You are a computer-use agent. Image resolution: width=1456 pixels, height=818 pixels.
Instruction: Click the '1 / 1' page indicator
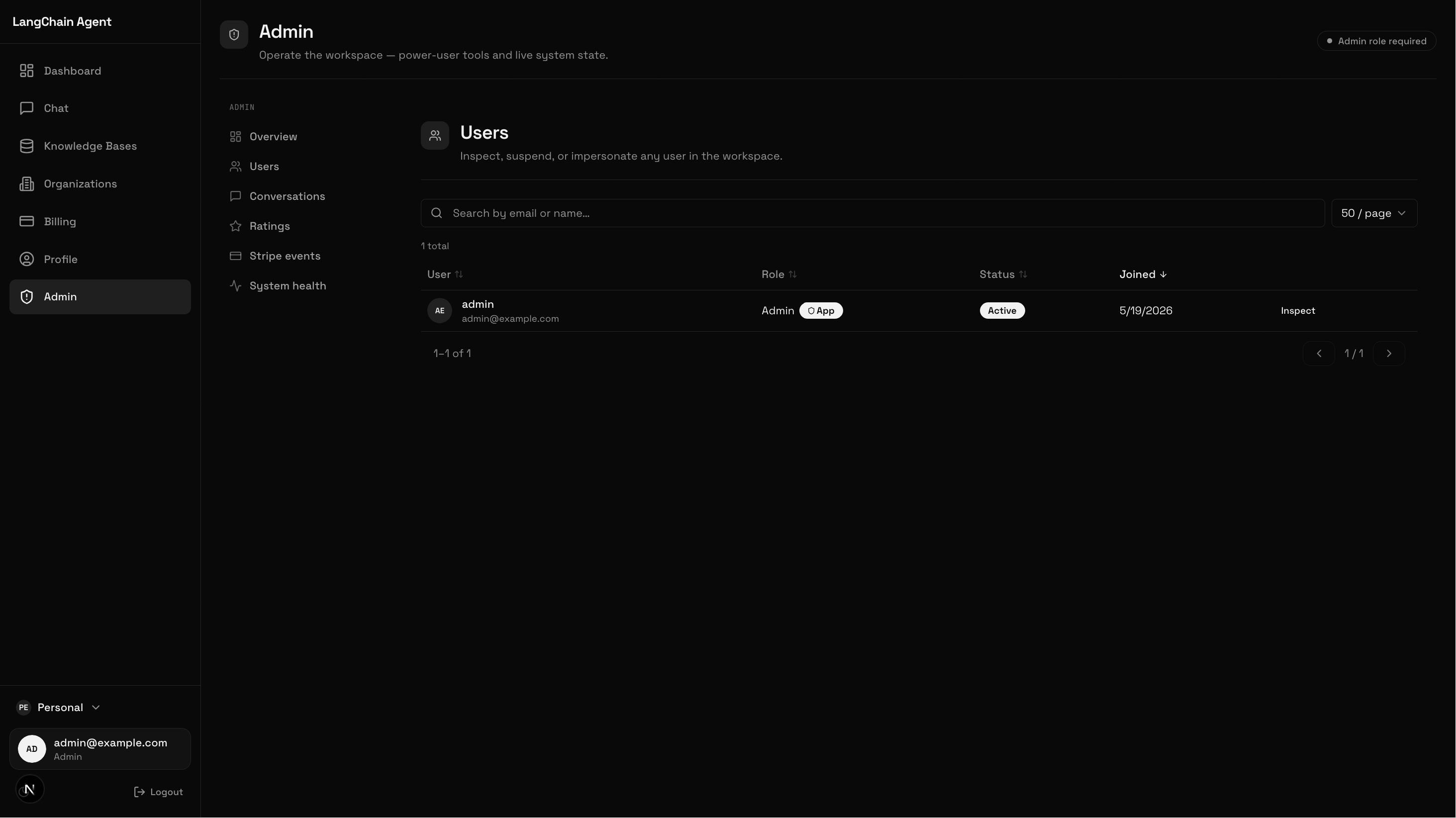[x=1354, y=354]
